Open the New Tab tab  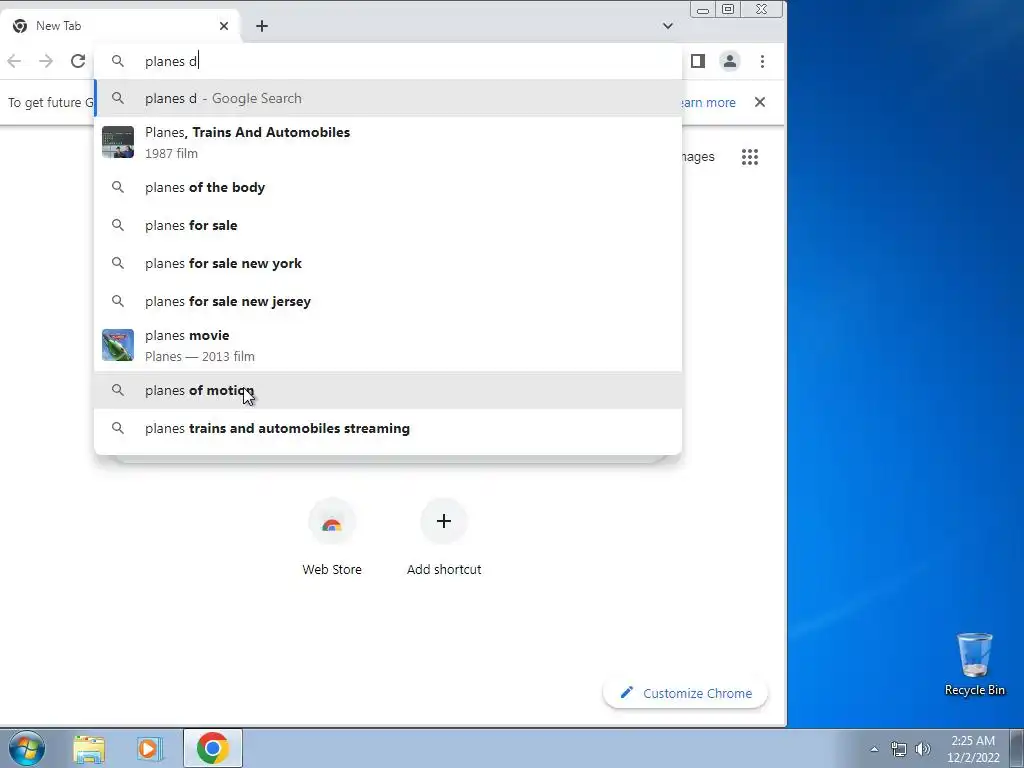click(120, 26)
